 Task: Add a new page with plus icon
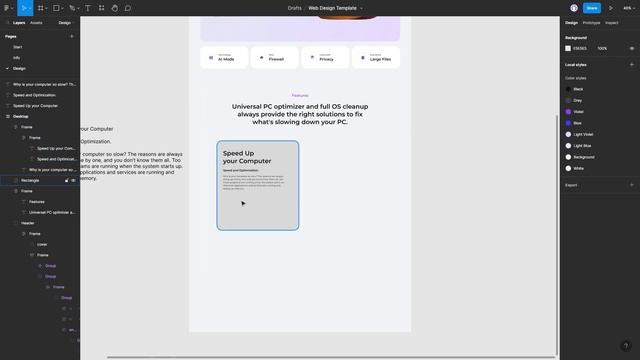tap(72, 36)
